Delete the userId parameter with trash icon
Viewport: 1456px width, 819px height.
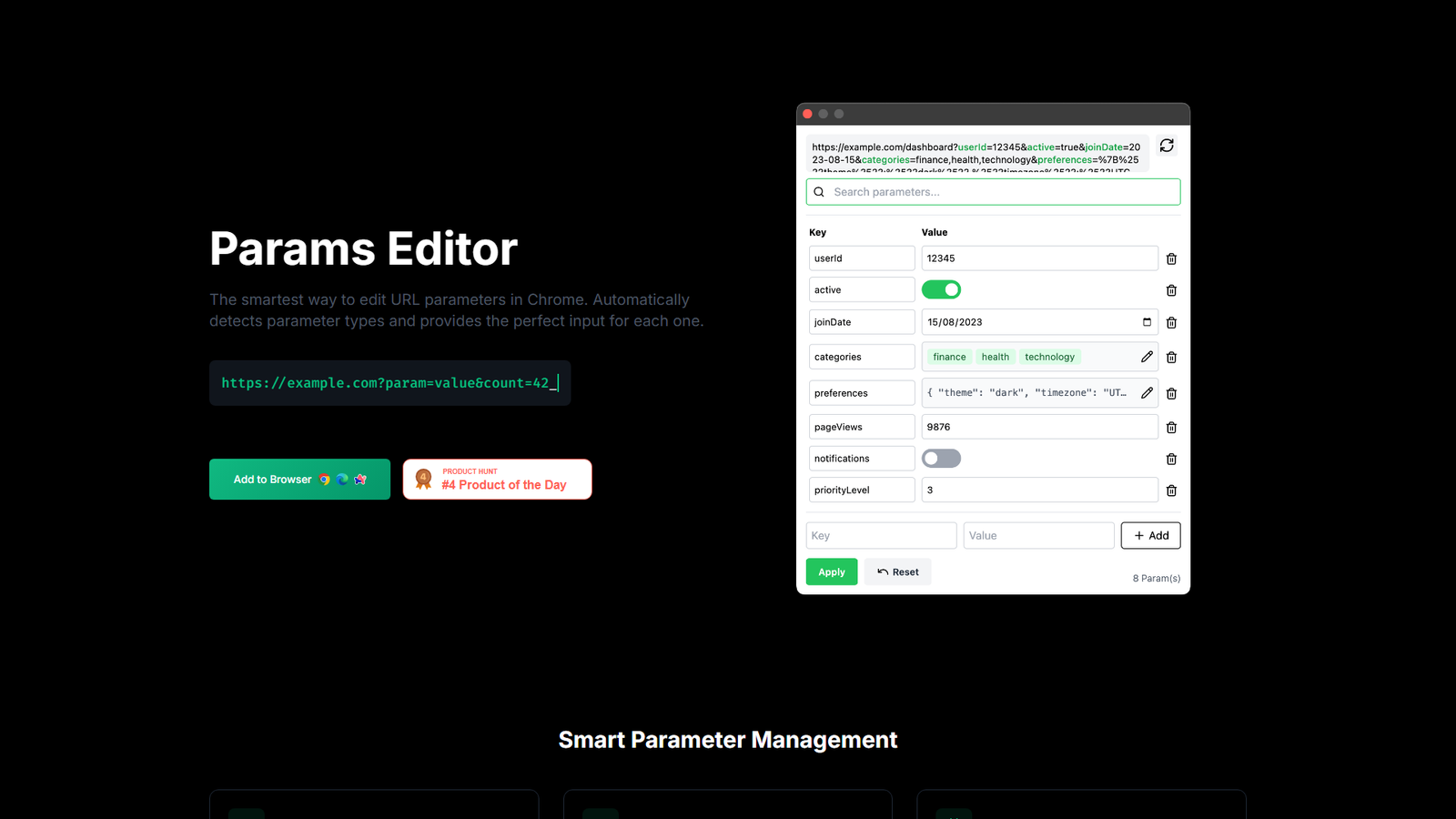pyautogui.click(x=1171, y=258)
